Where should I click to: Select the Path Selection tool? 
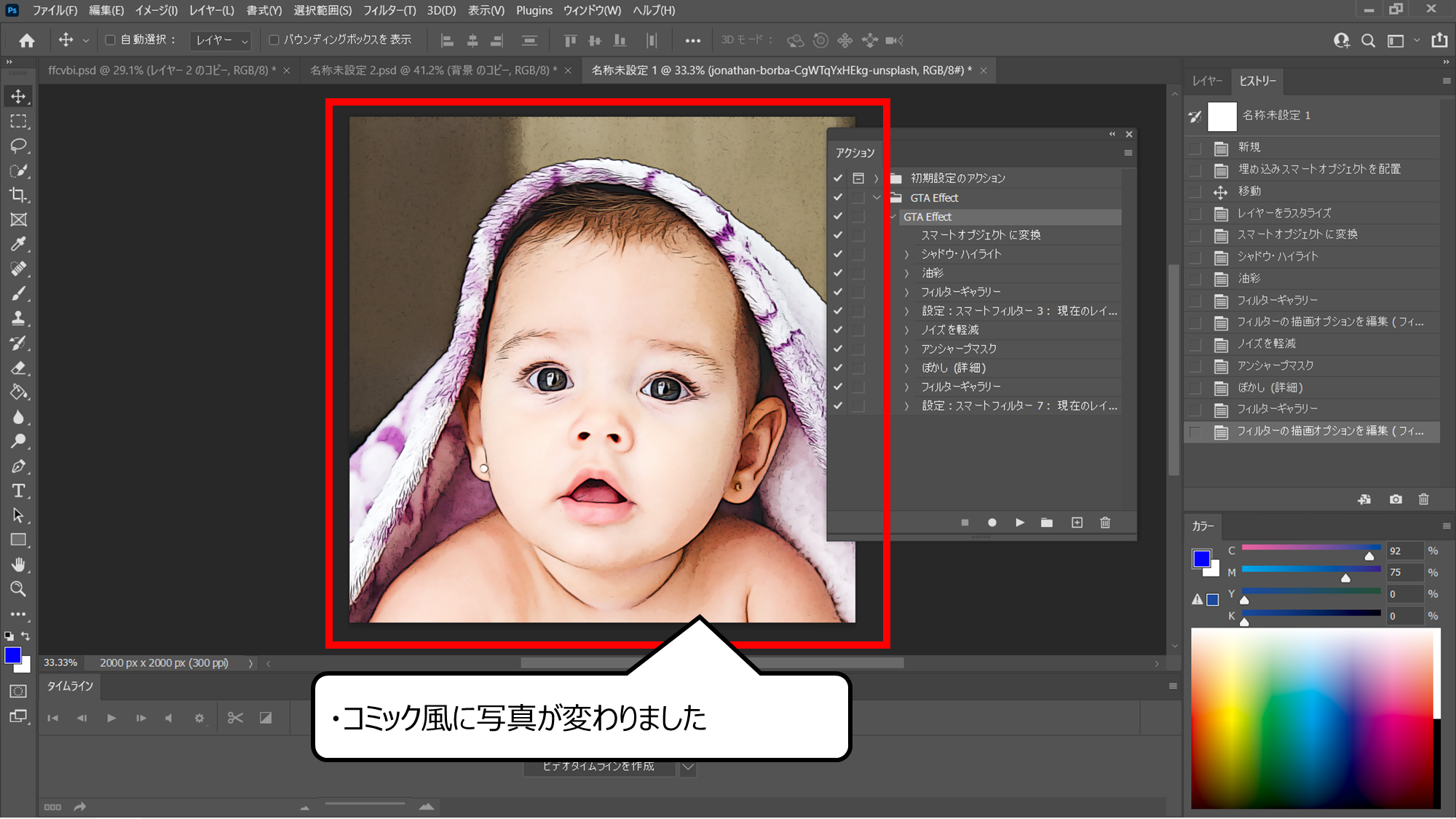click(18, 515)
